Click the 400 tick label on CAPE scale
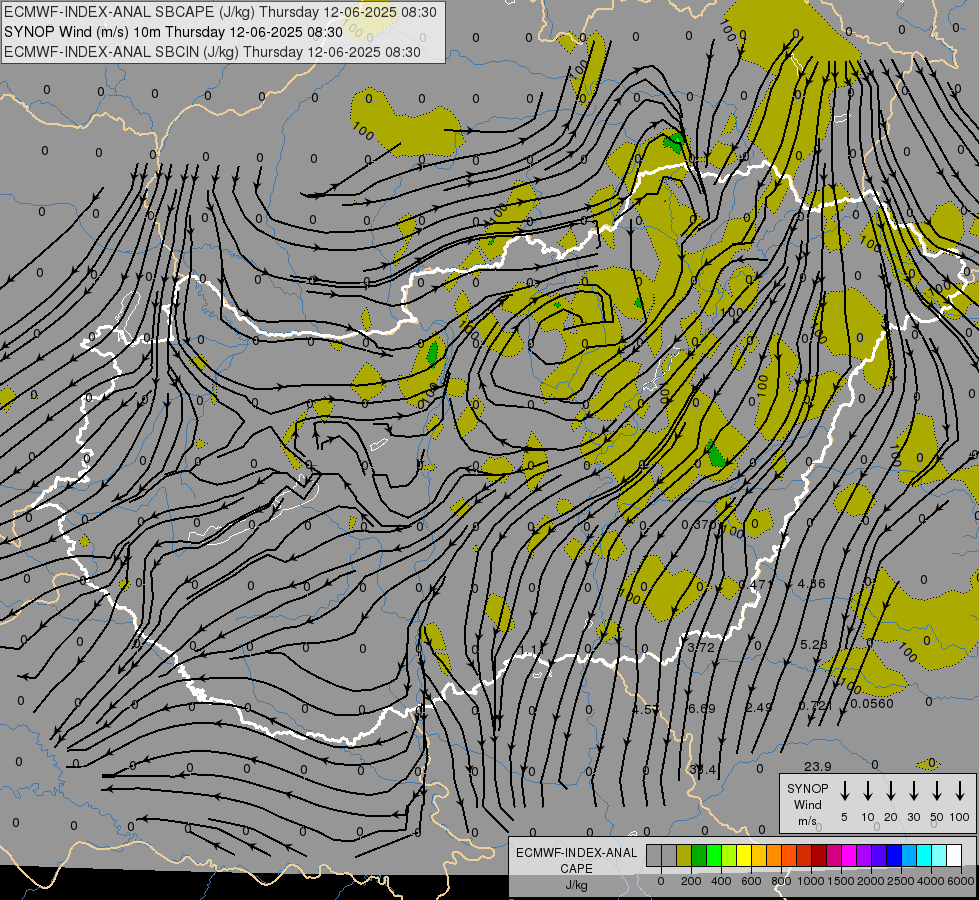 pos(721,881)
